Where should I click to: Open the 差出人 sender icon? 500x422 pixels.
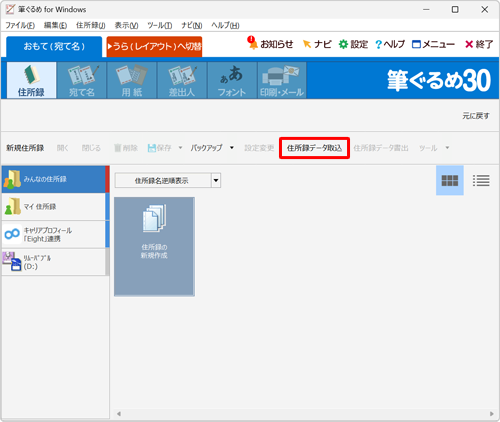182,80
